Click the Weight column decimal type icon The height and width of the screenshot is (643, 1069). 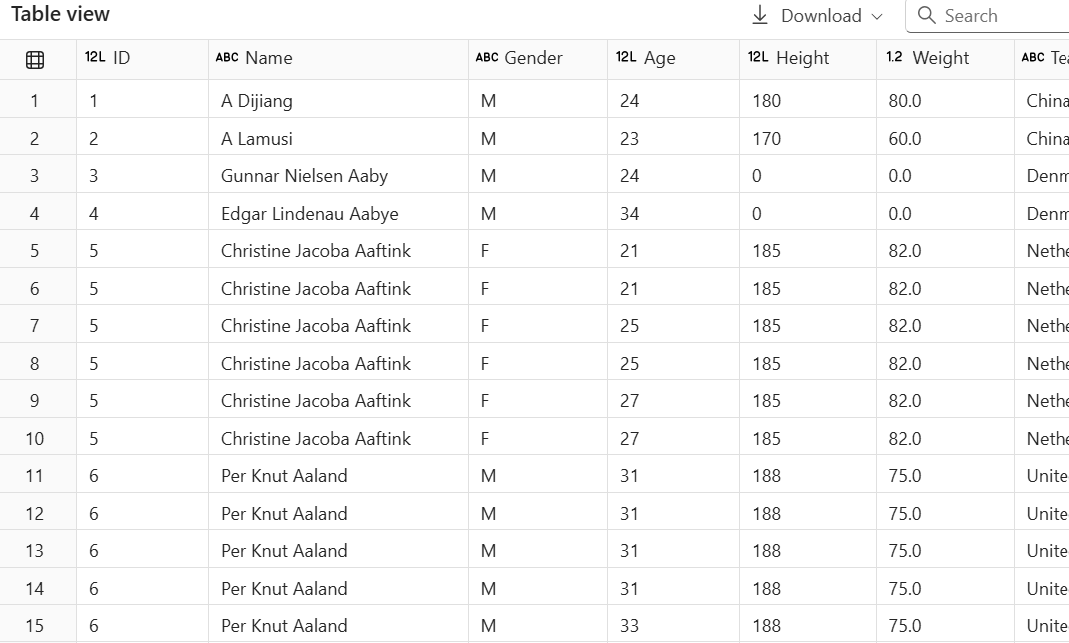pos(895,58)
